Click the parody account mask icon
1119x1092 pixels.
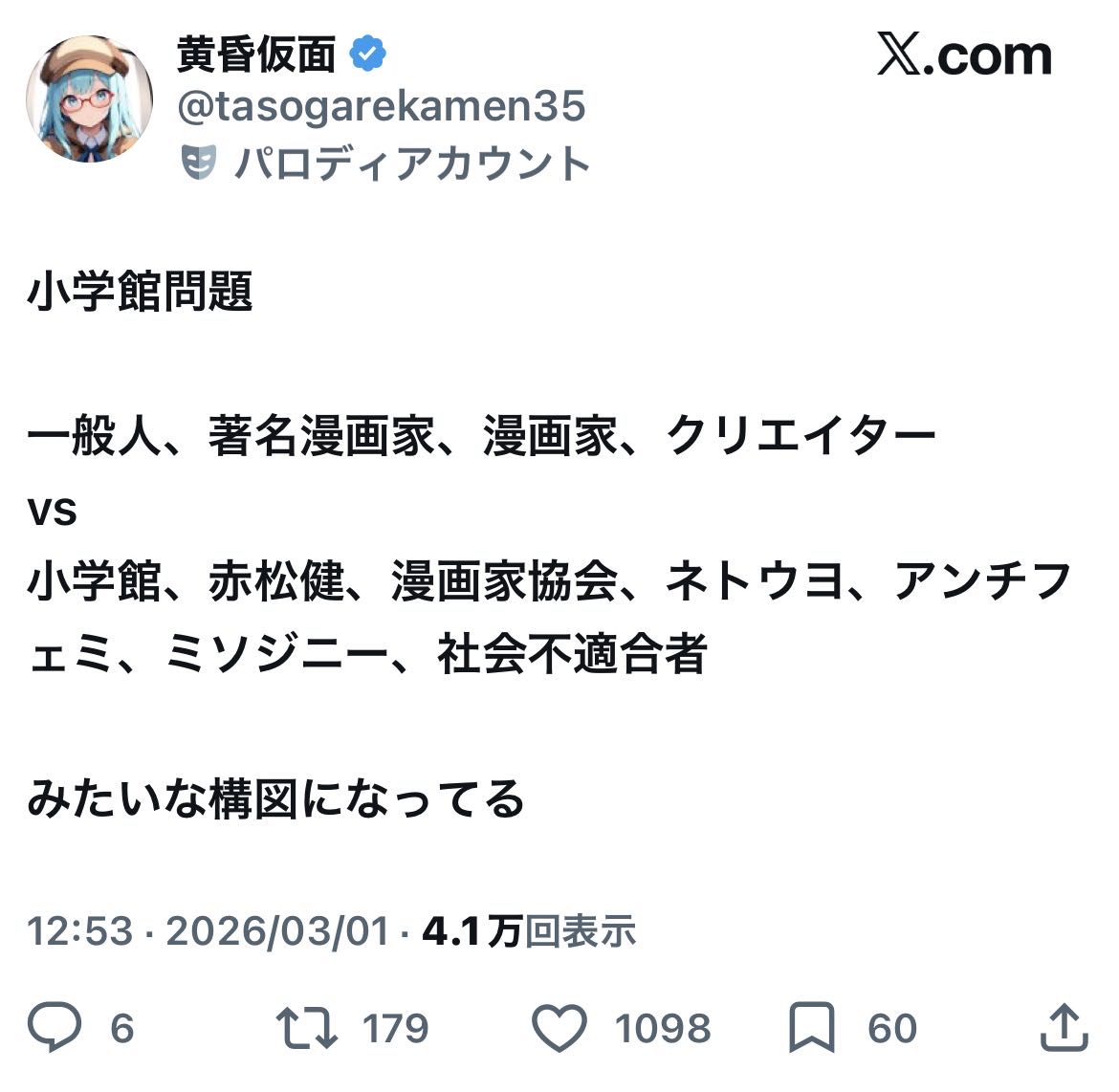pyautogui.click(x=199, y=164)
